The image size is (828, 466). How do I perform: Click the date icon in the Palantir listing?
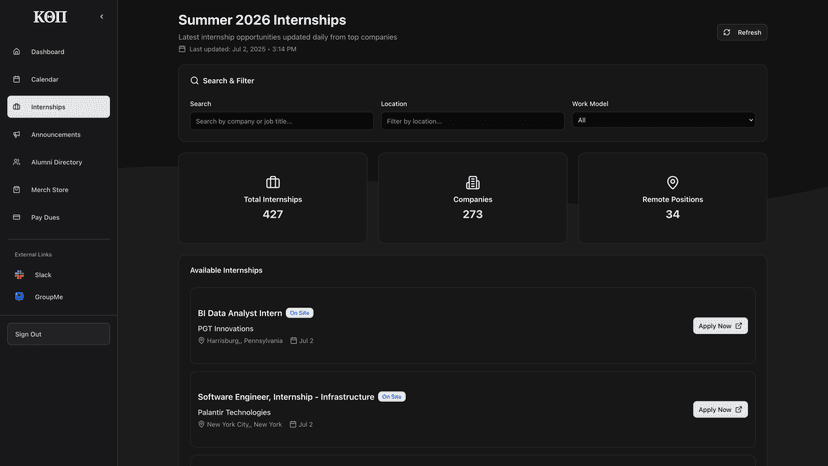pos(293,424)
